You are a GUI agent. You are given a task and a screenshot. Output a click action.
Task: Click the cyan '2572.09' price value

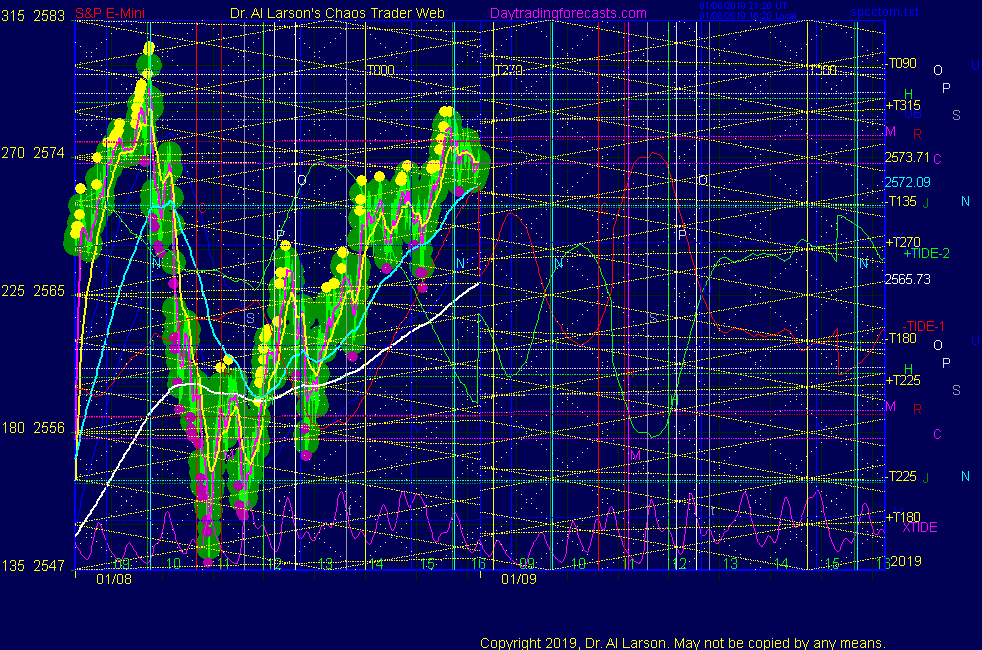(907, 182)
